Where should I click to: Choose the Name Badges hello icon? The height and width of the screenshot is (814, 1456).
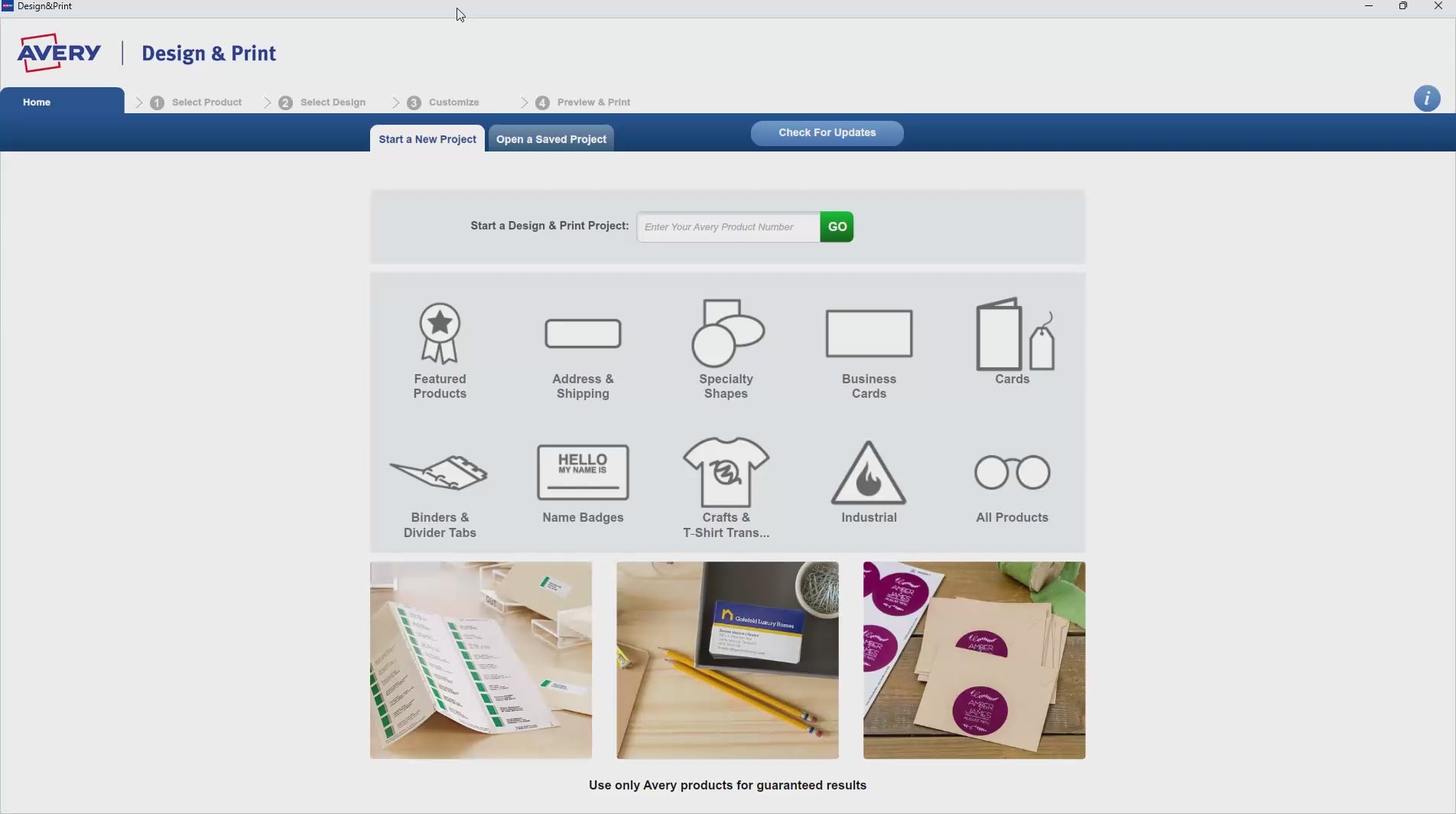point(583,472)
